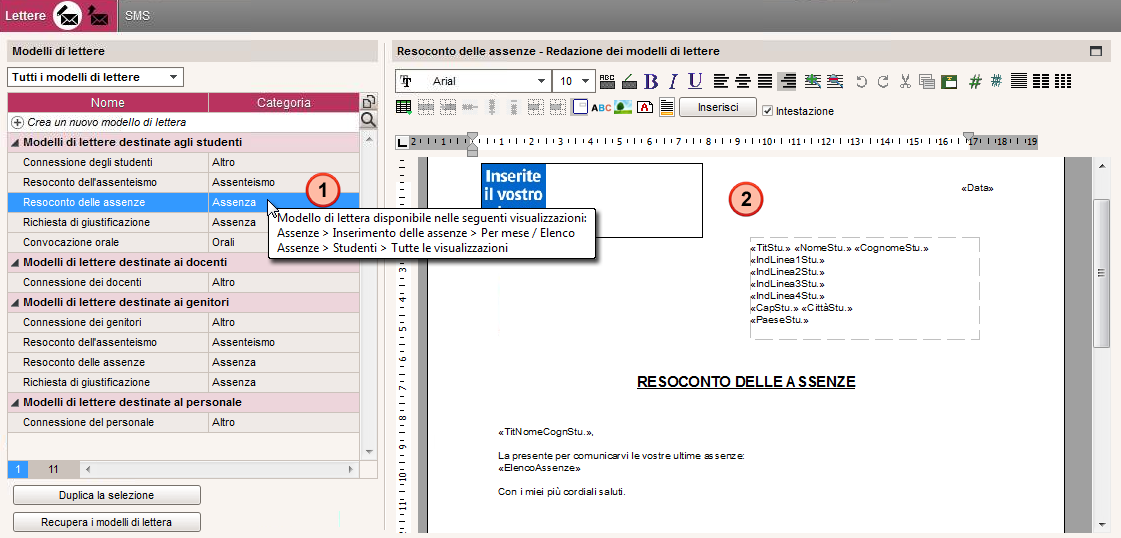This screenshot has height=538, width=1121.
Task: Collapse Modelli di lettere destinate agli studenti
Action: 15,142
